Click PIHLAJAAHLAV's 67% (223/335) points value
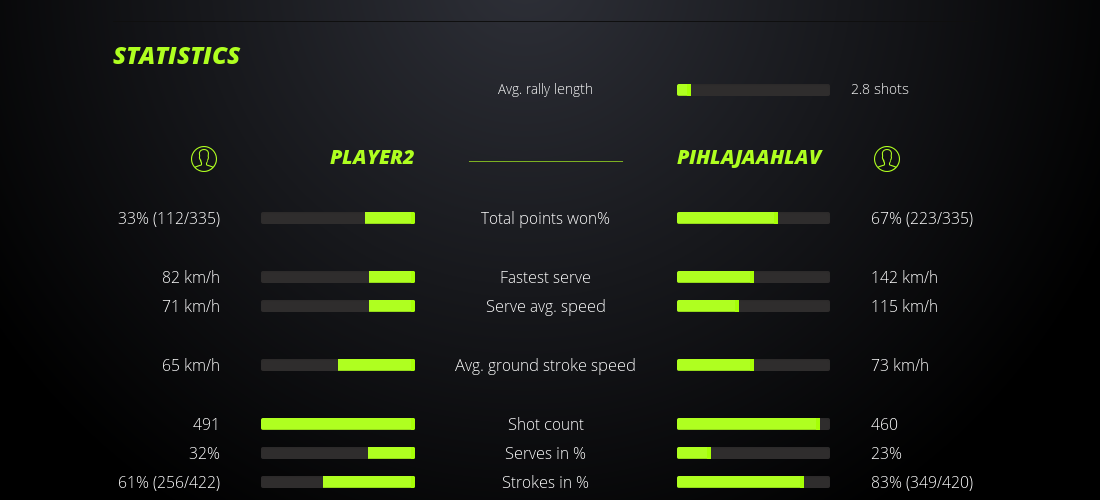This screenshot has height=500, width=1100. 921,218
